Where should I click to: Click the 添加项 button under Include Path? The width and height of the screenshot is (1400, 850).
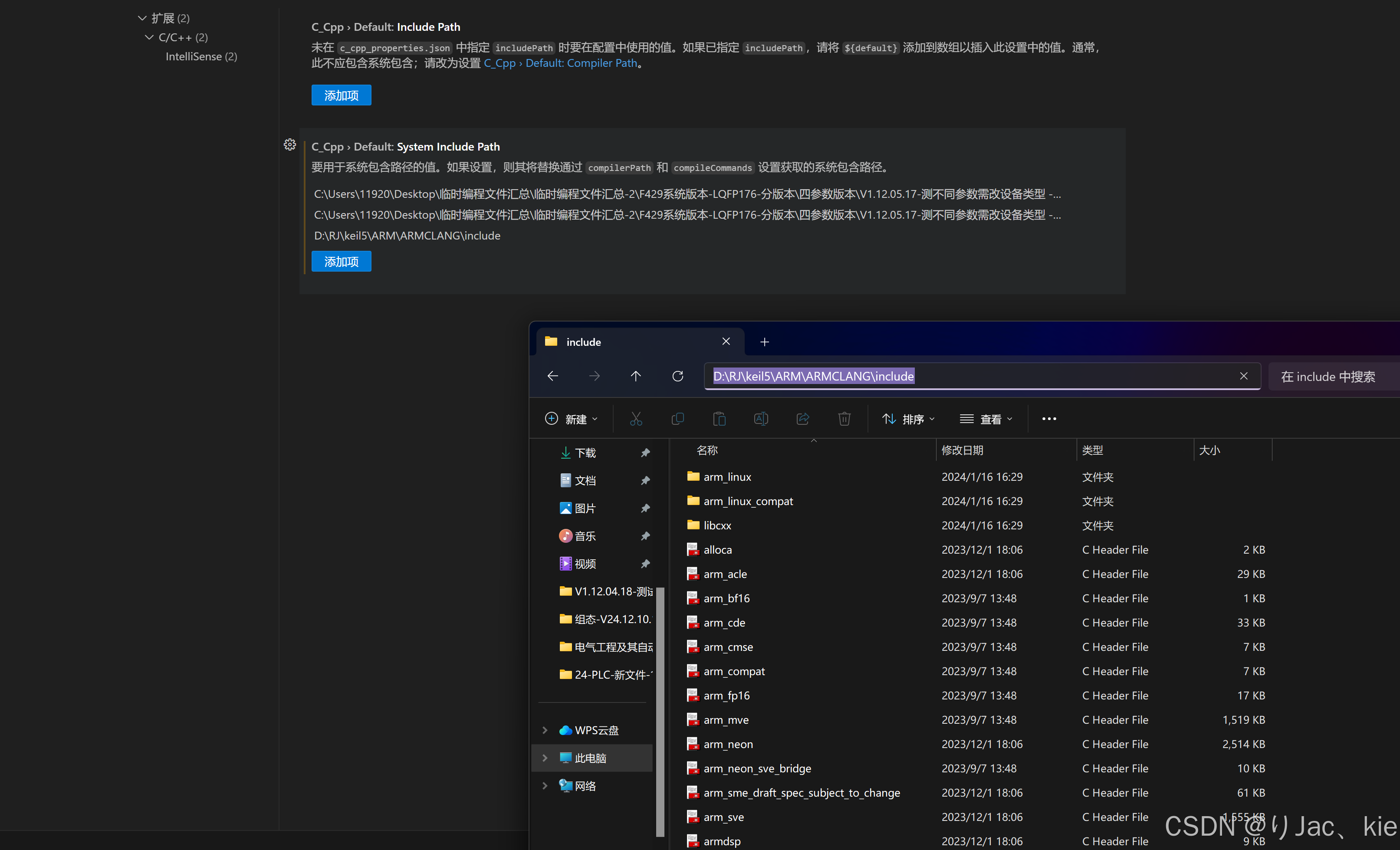pyautogui.click(x=341, y=95)
